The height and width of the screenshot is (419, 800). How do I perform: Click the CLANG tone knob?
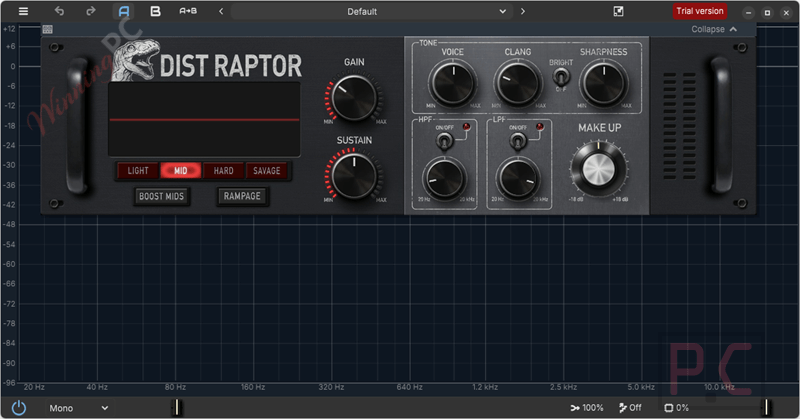point(518,83)
